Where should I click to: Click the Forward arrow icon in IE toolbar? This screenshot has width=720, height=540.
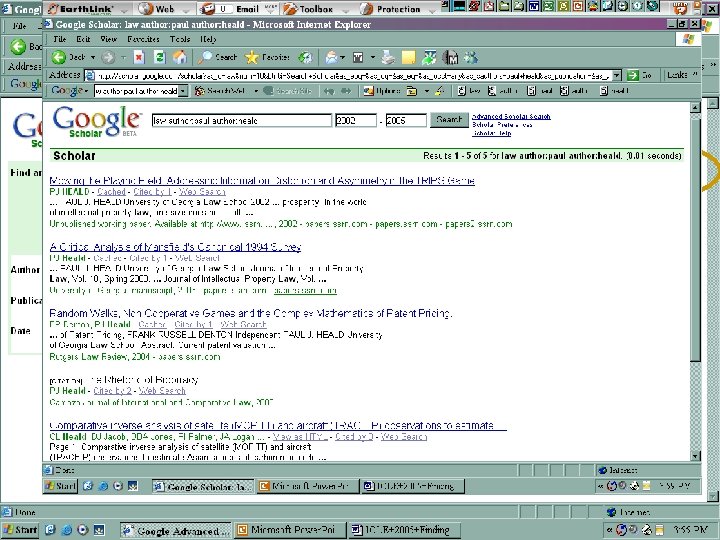coord(108,57)
